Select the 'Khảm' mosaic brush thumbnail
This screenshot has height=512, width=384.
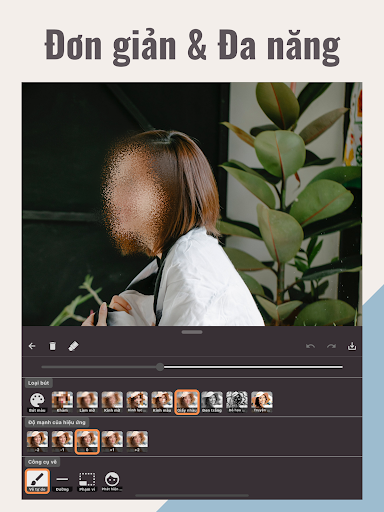(62, 402)
